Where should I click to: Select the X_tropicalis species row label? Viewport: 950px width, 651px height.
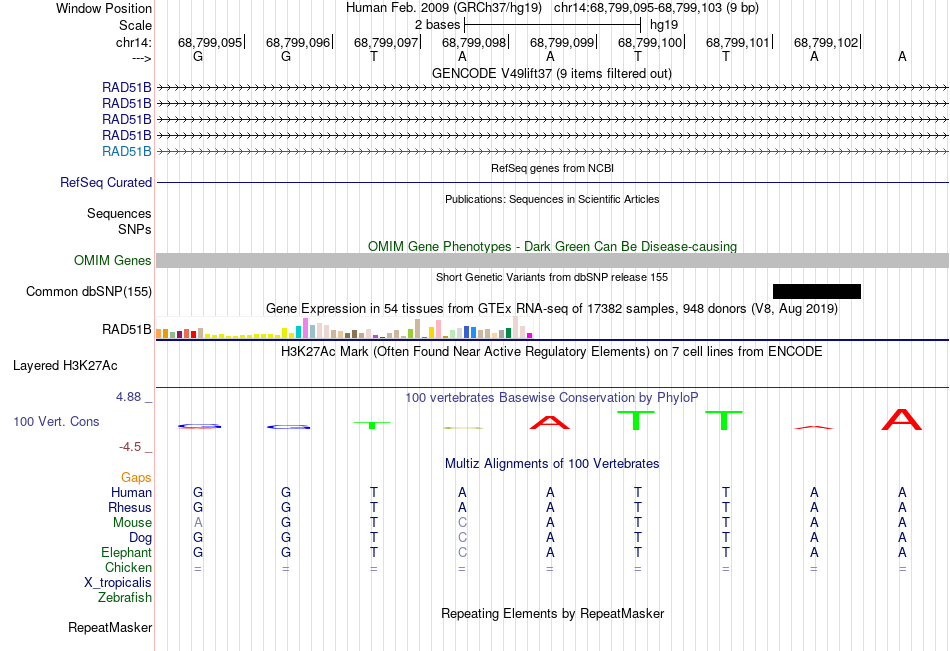(x=118, y=583)
